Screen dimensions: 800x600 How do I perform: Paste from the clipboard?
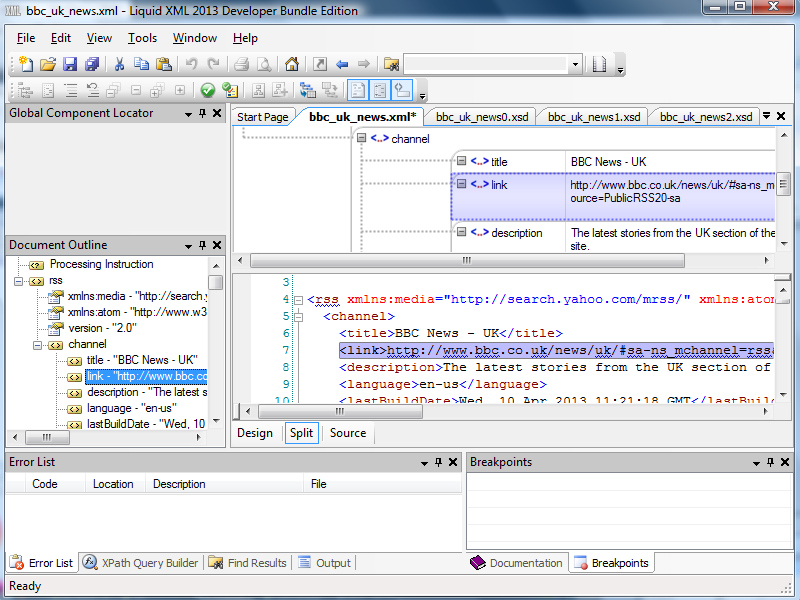(x=163, y=64)
